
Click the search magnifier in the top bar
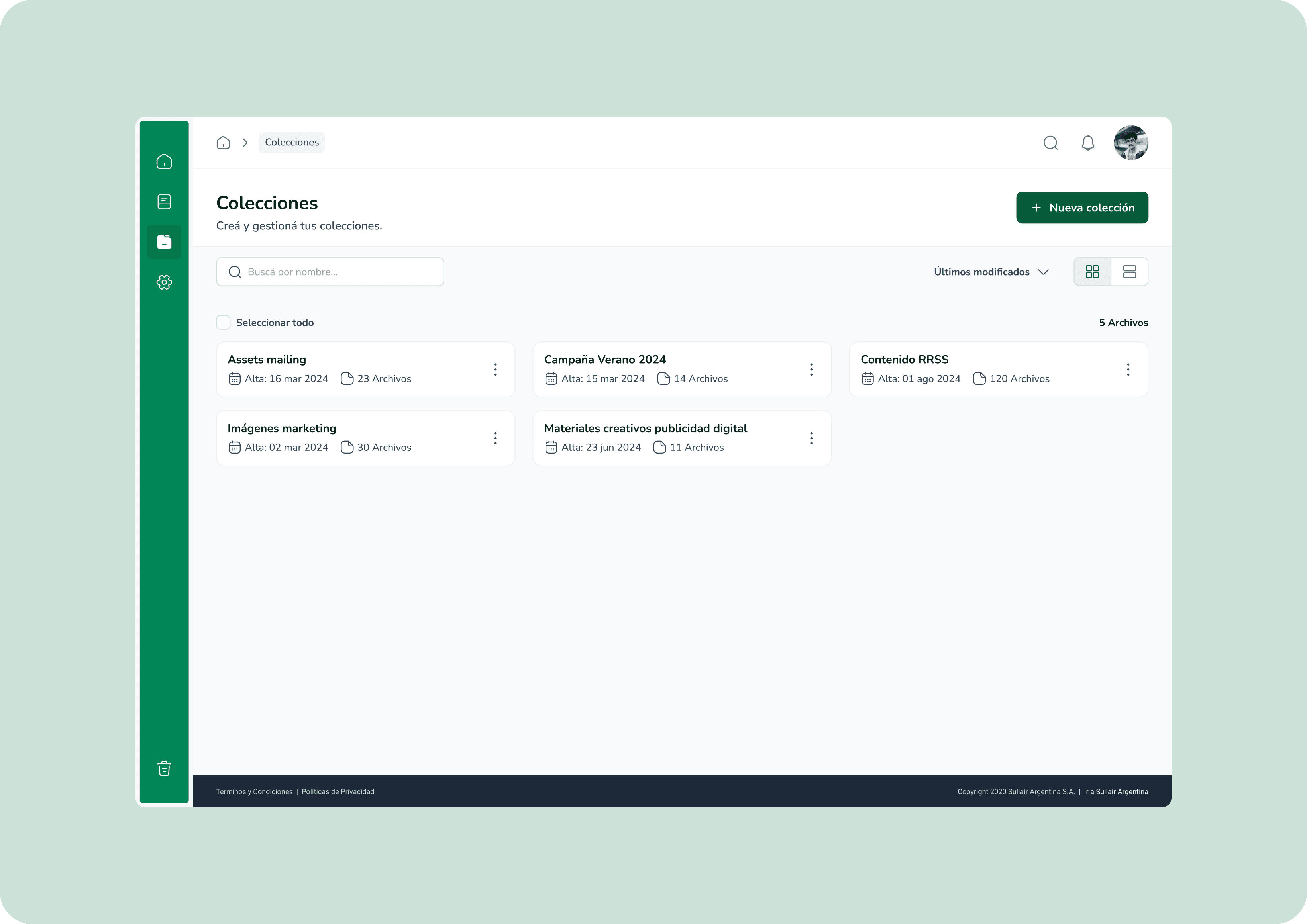click(x=1050, y=143)
